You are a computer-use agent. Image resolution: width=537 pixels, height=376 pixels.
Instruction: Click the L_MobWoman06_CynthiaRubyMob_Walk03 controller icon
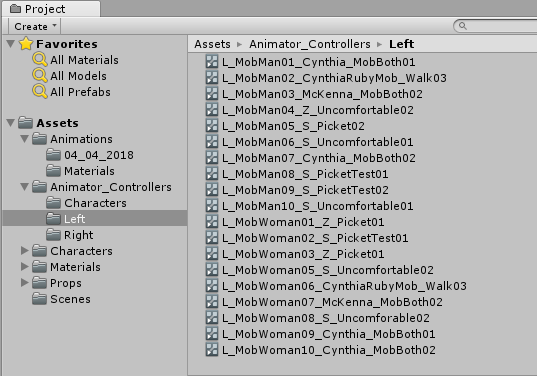pos(212,286)
